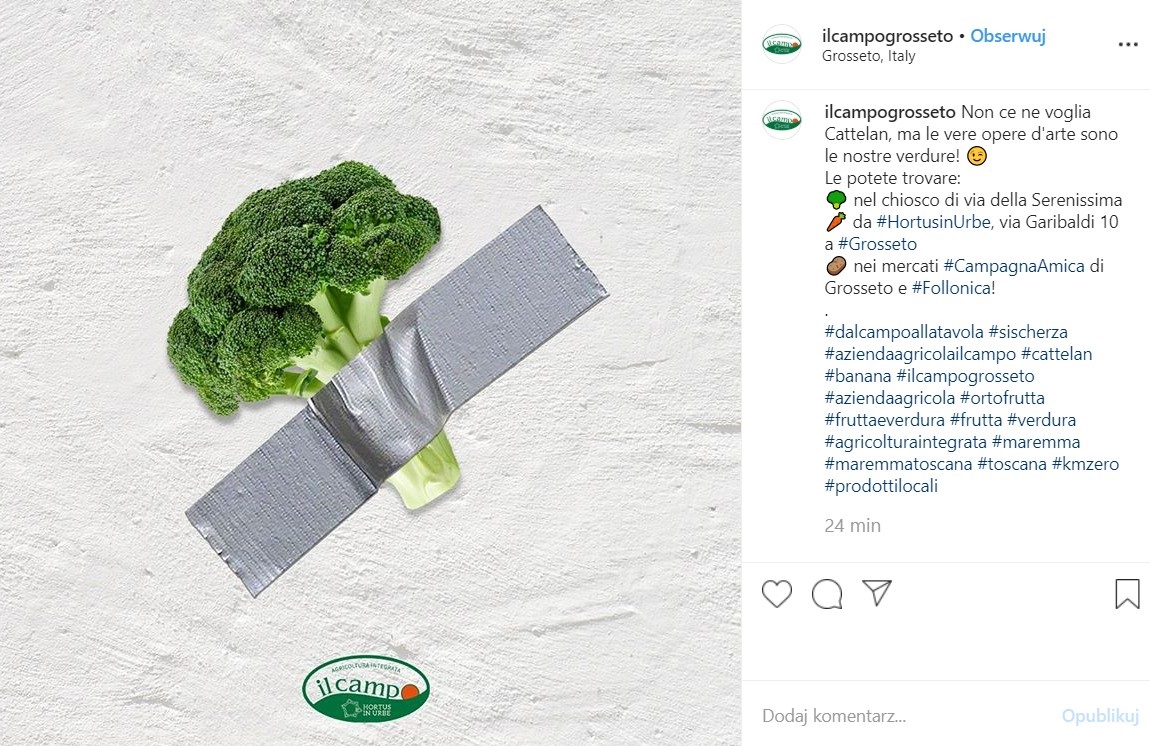This screenshot has width=1150, height=746.
Task: Open the three-dot more options menu
Action: 1127,45
